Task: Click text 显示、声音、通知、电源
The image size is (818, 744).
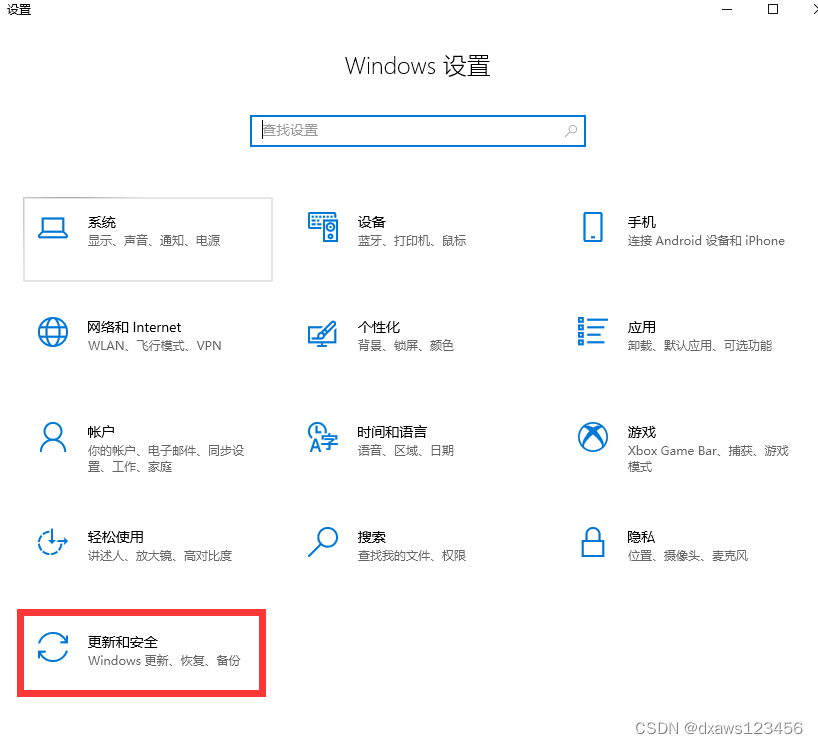Action: point(154,241)
